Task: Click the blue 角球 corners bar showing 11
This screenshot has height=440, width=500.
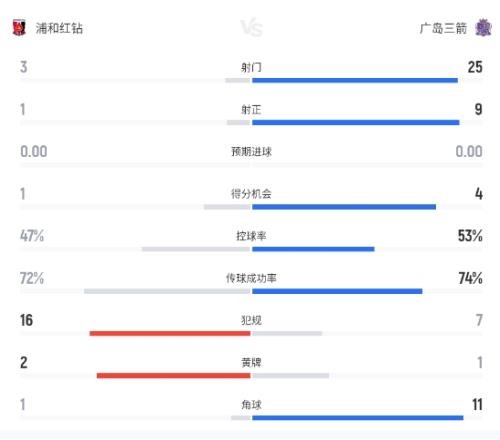Action: [x=358, y=418]
